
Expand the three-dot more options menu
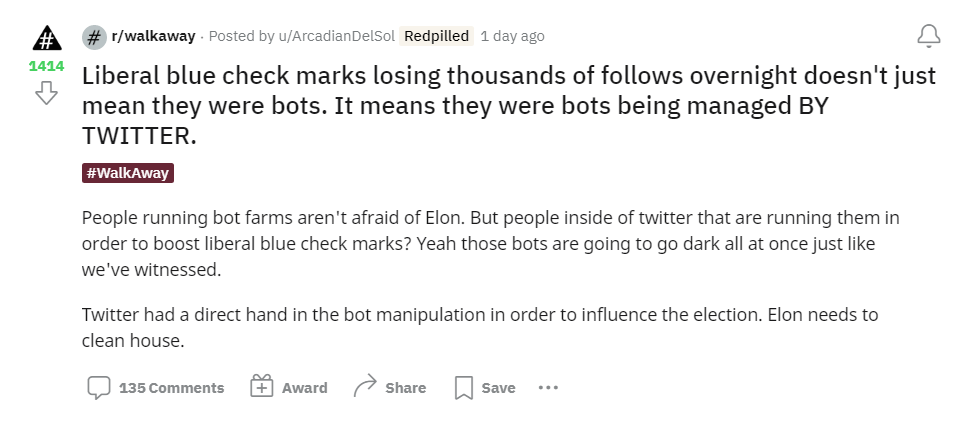pyautogui.click(x=548, y=387)
